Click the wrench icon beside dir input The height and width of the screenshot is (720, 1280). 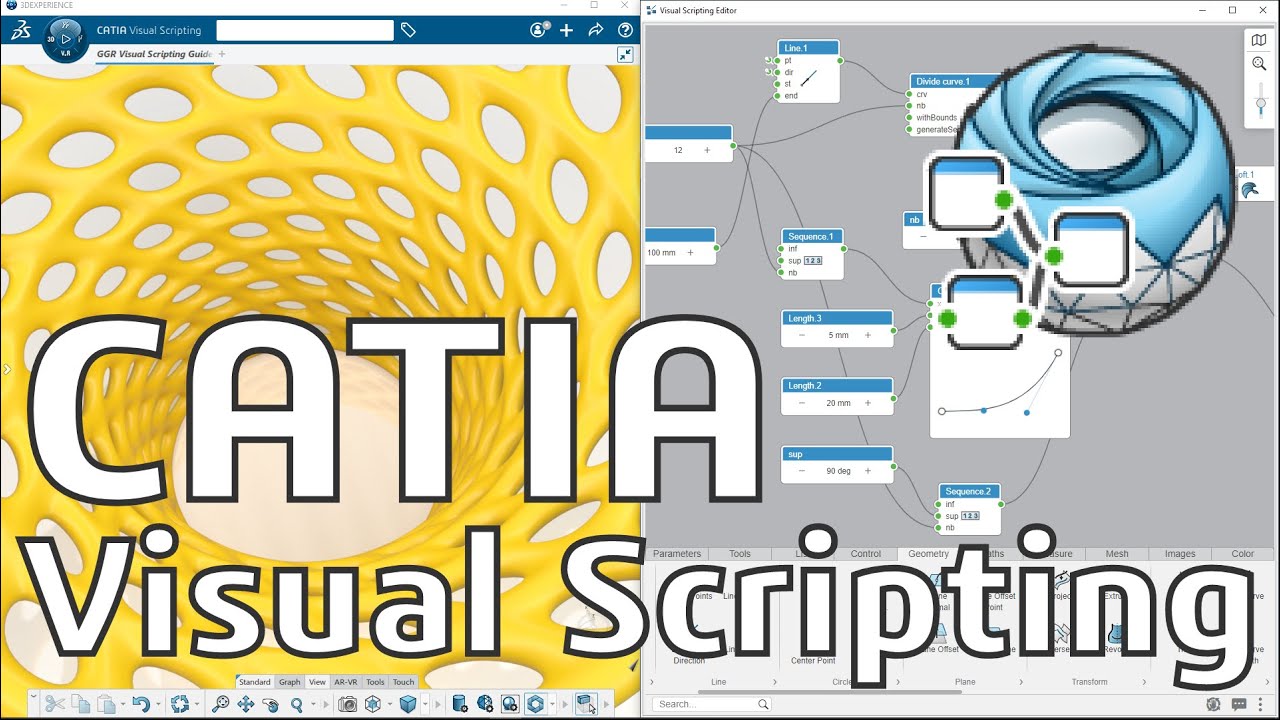[x=768, y=72]
